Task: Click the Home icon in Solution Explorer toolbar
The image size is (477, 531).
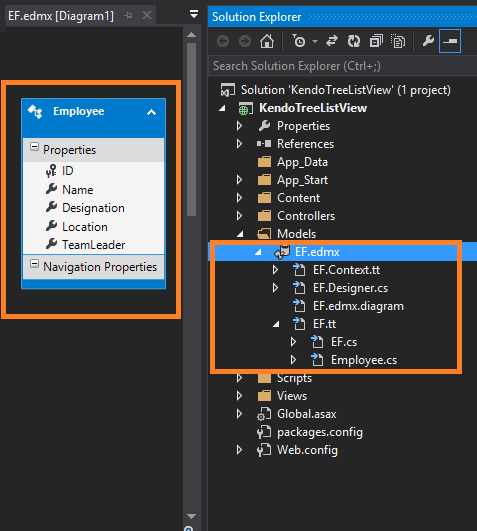Action: 267,41
